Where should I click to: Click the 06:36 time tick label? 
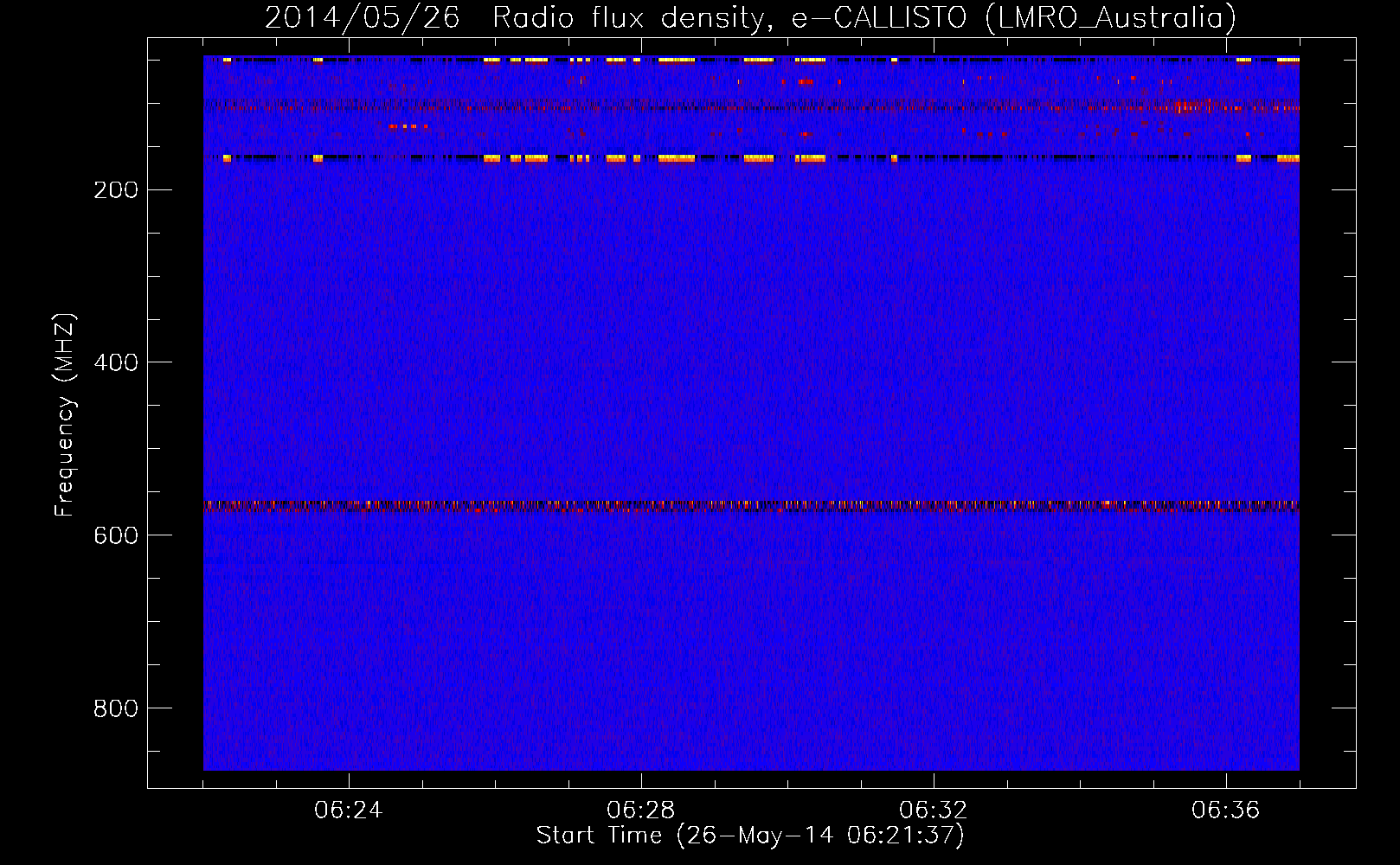1226,811
